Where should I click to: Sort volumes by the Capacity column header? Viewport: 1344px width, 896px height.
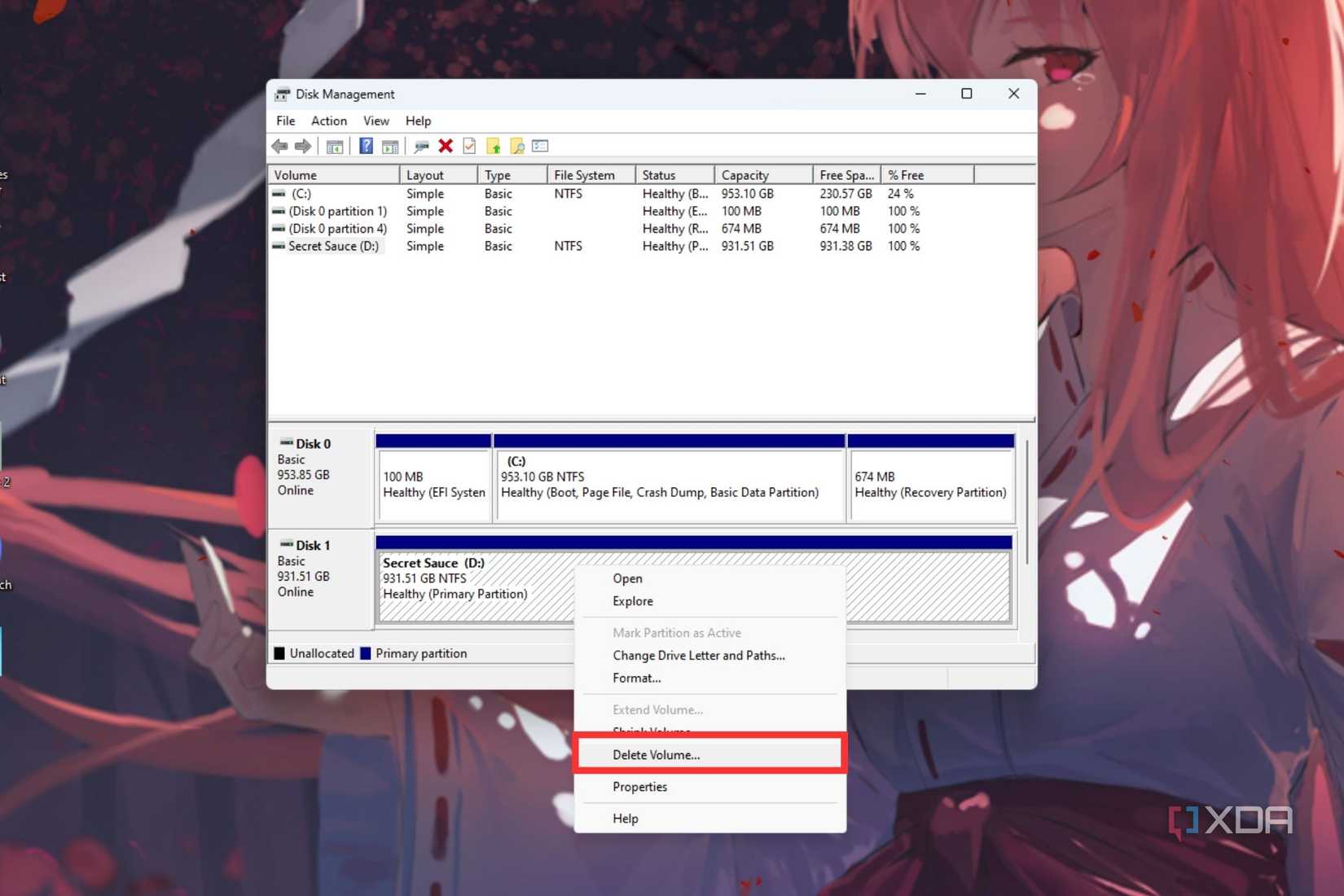click(744, 174)
